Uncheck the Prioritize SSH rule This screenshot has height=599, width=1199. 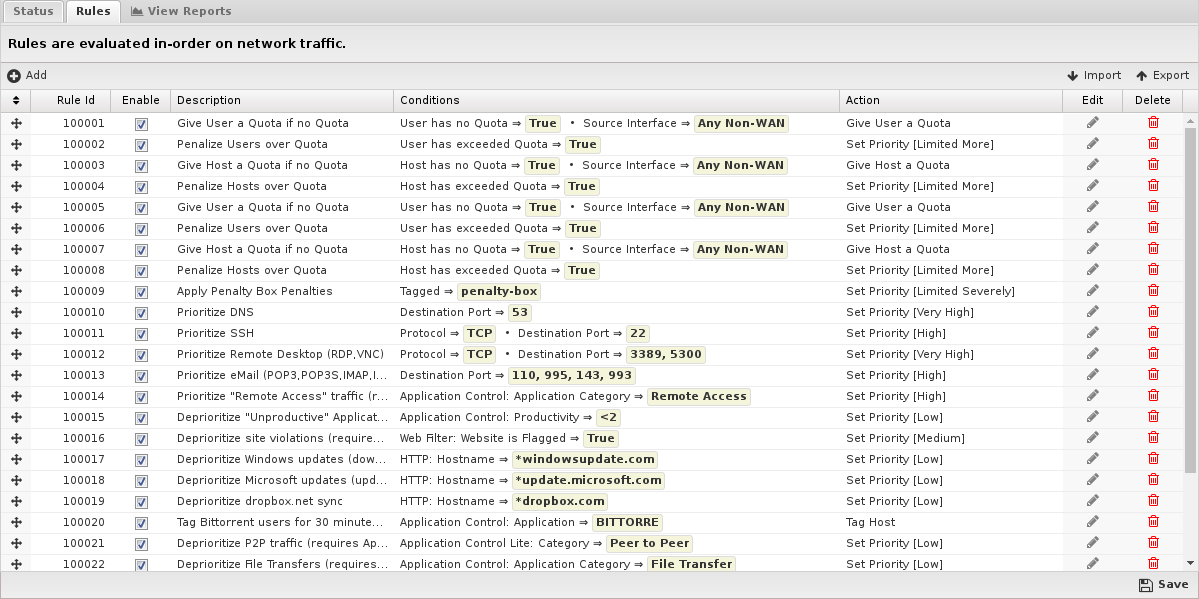point(141,334)
